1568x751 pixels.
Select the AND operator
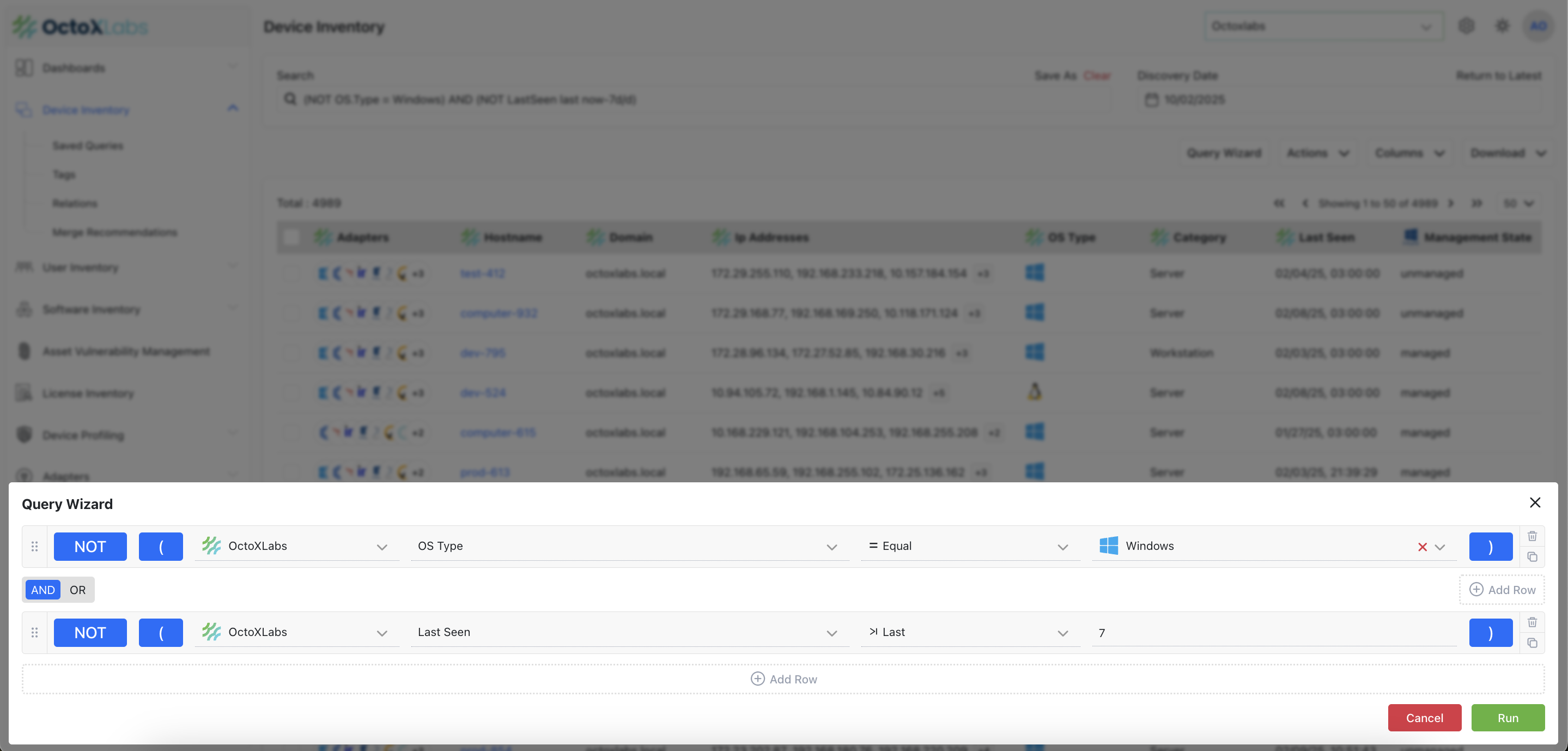42,590
